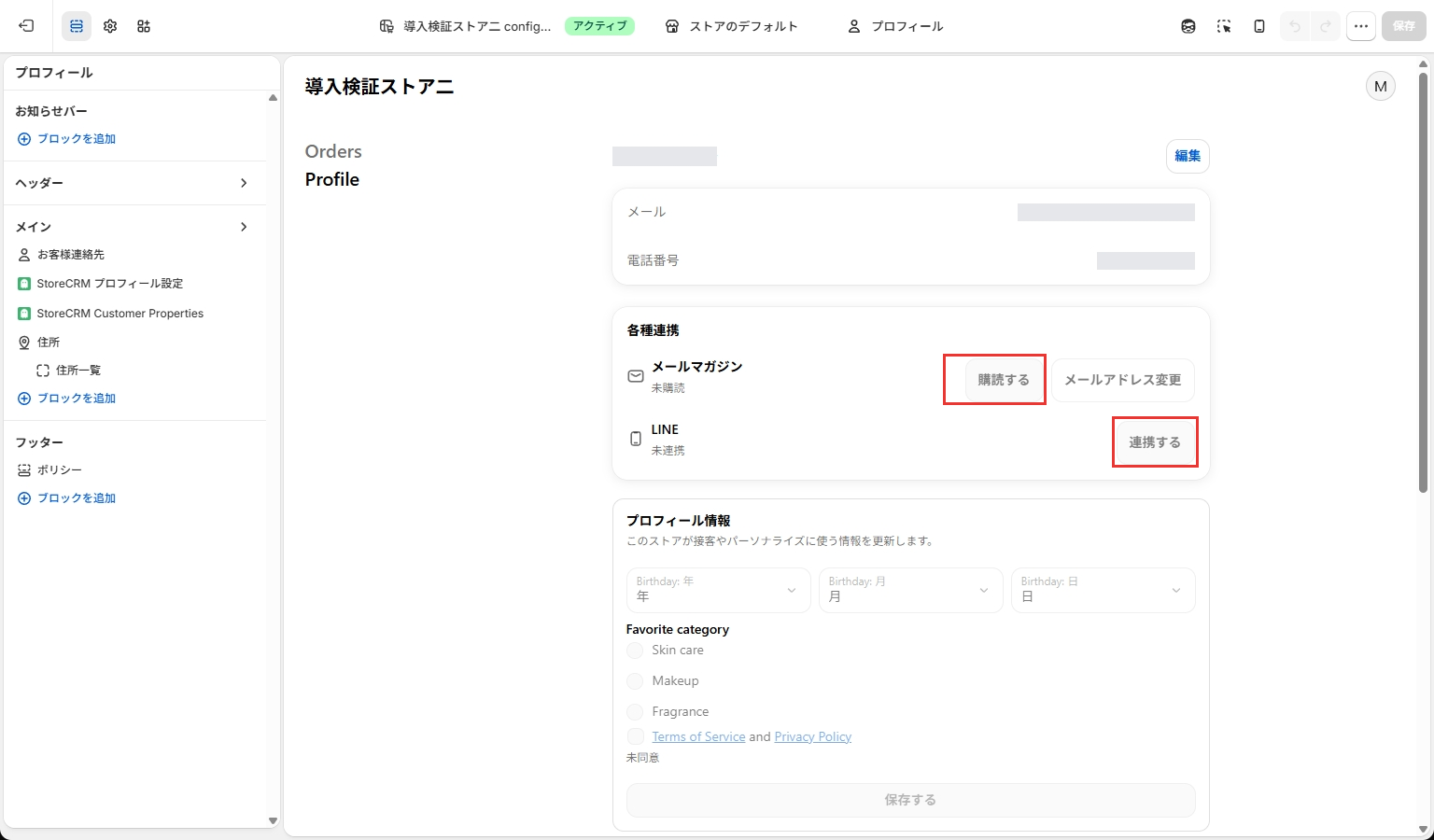Click the M avatar circle
This screenshot has width=1434, height=840.
(1381, 86)
